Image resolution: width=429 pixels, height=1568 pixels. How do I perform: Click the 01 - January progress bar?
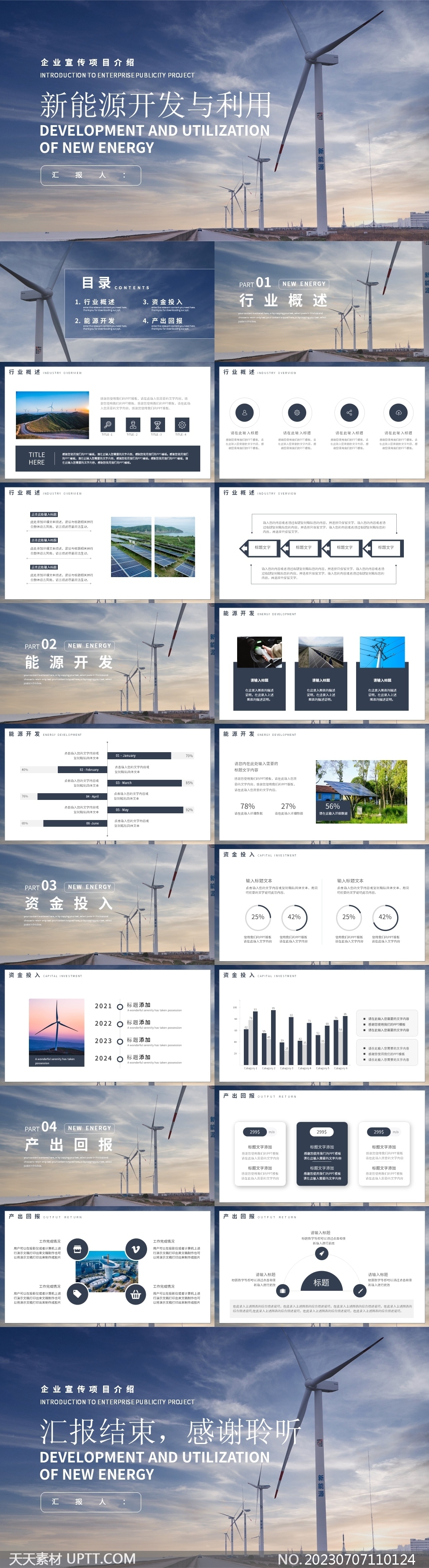[x=142, y=756]
